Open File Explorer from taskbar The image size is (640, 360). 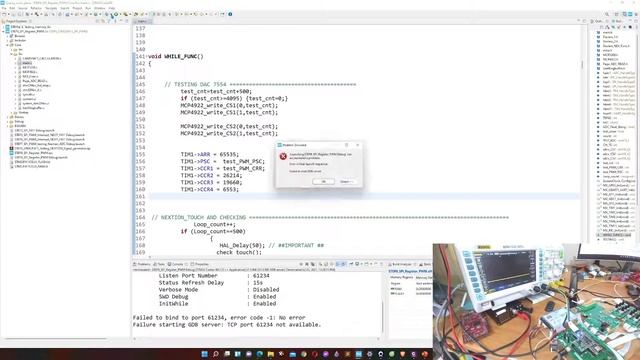(271, 354)
